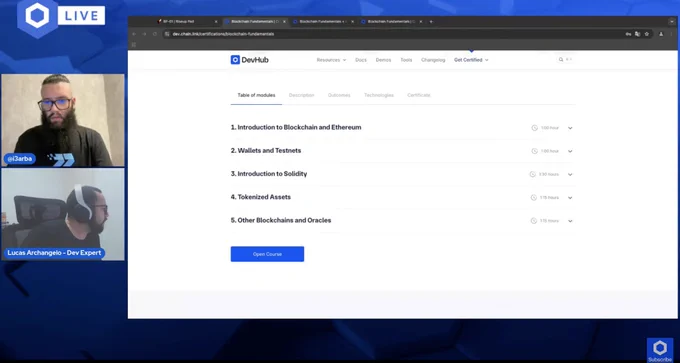Click the apps grid icon in the bookmarks bar
Image resolution: width=680 pixels, height=363 pixels.
tap(134, 44)
